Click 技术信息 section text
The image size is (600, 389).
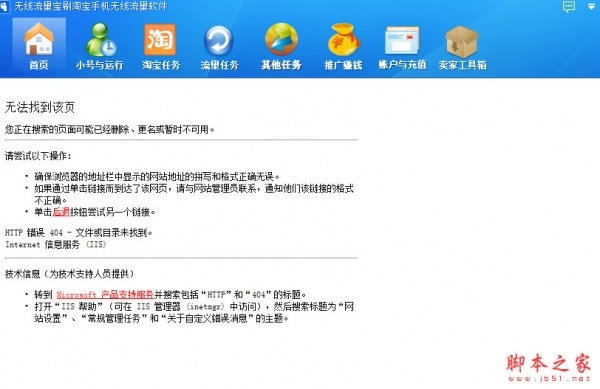tap(69, 274)
